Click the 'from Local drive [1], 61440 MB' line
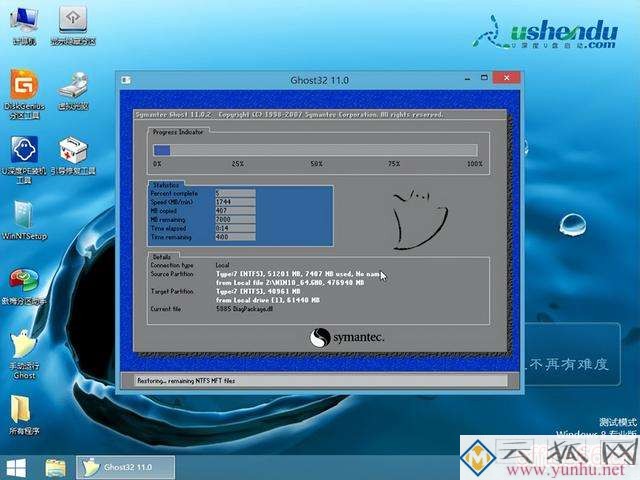Viewport: 640px width, 480px height. 268,300
